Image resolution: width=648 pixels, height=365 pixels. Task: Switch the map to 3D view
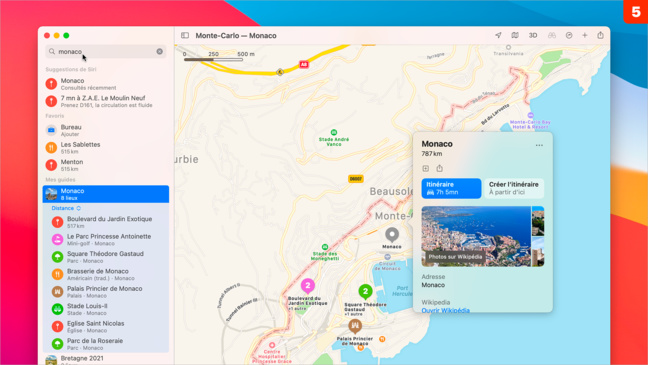533,36
